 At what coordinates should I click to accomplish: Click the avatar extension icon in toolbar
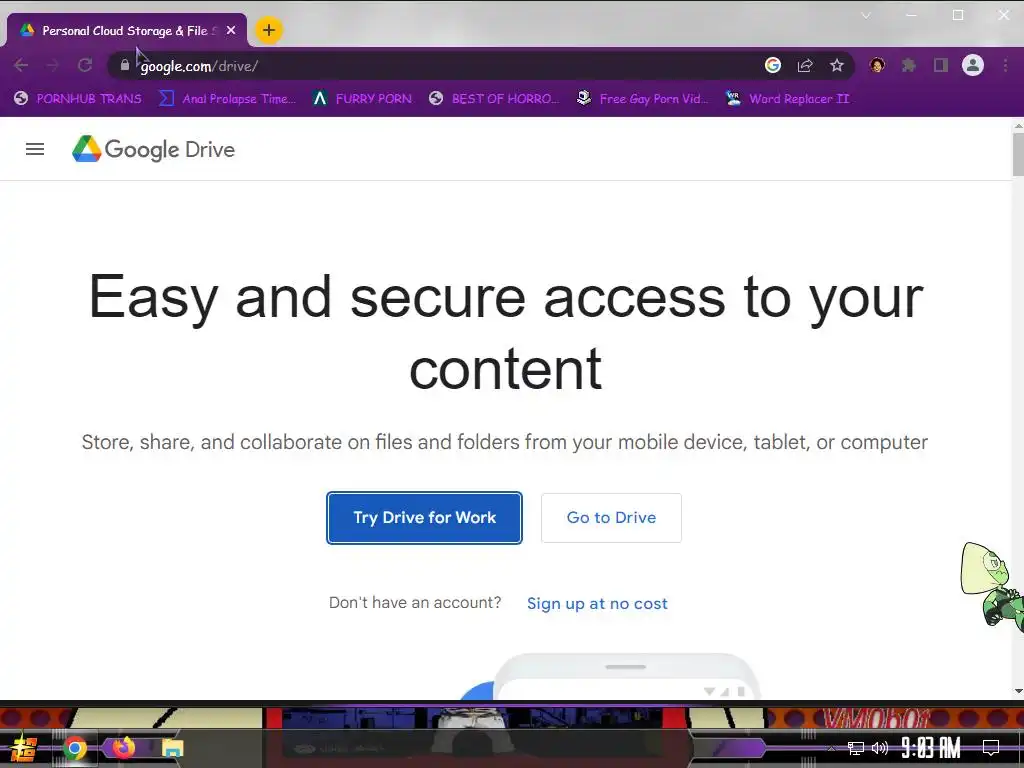coord(877,65)
